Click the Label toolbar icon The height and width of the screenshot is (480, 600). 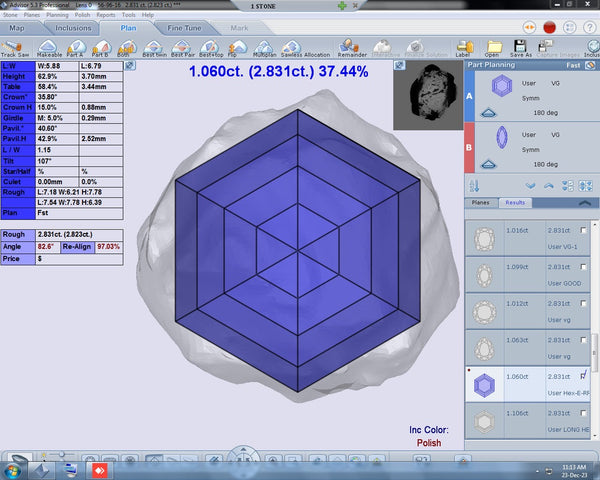click(x=465, y=46)
